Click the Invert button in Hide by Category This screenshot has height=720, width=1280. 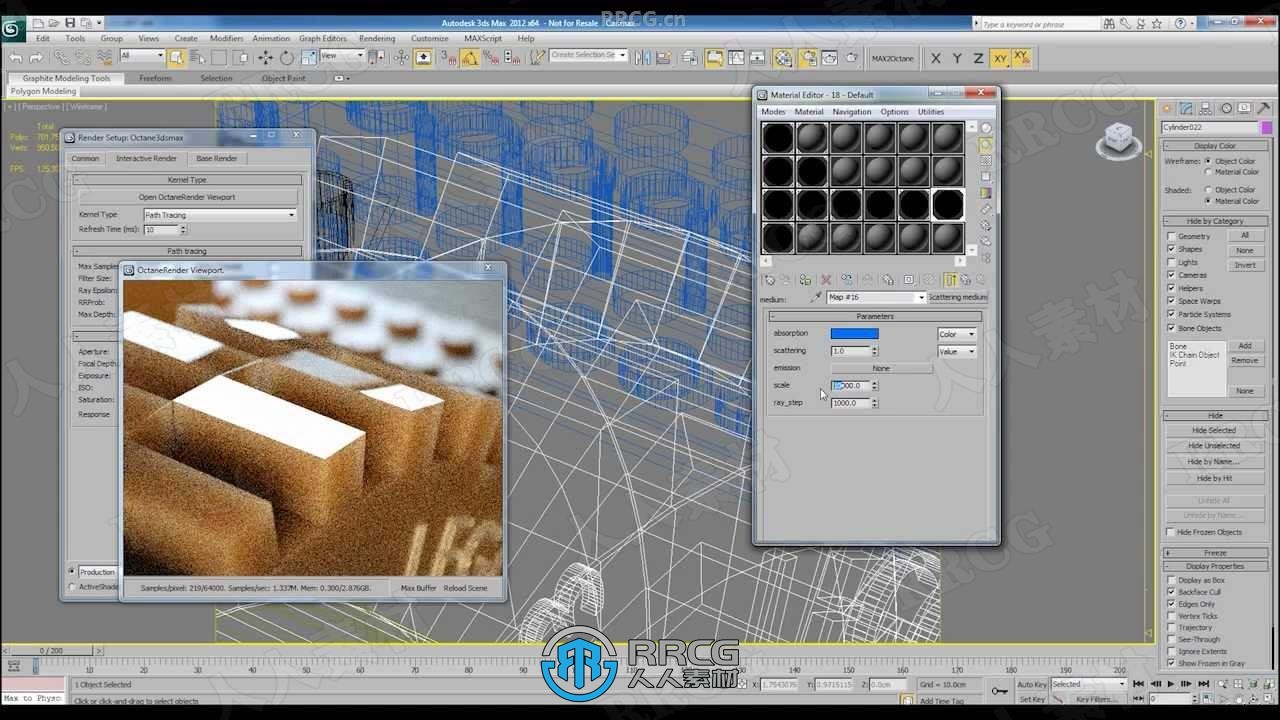pos(1245,265)
